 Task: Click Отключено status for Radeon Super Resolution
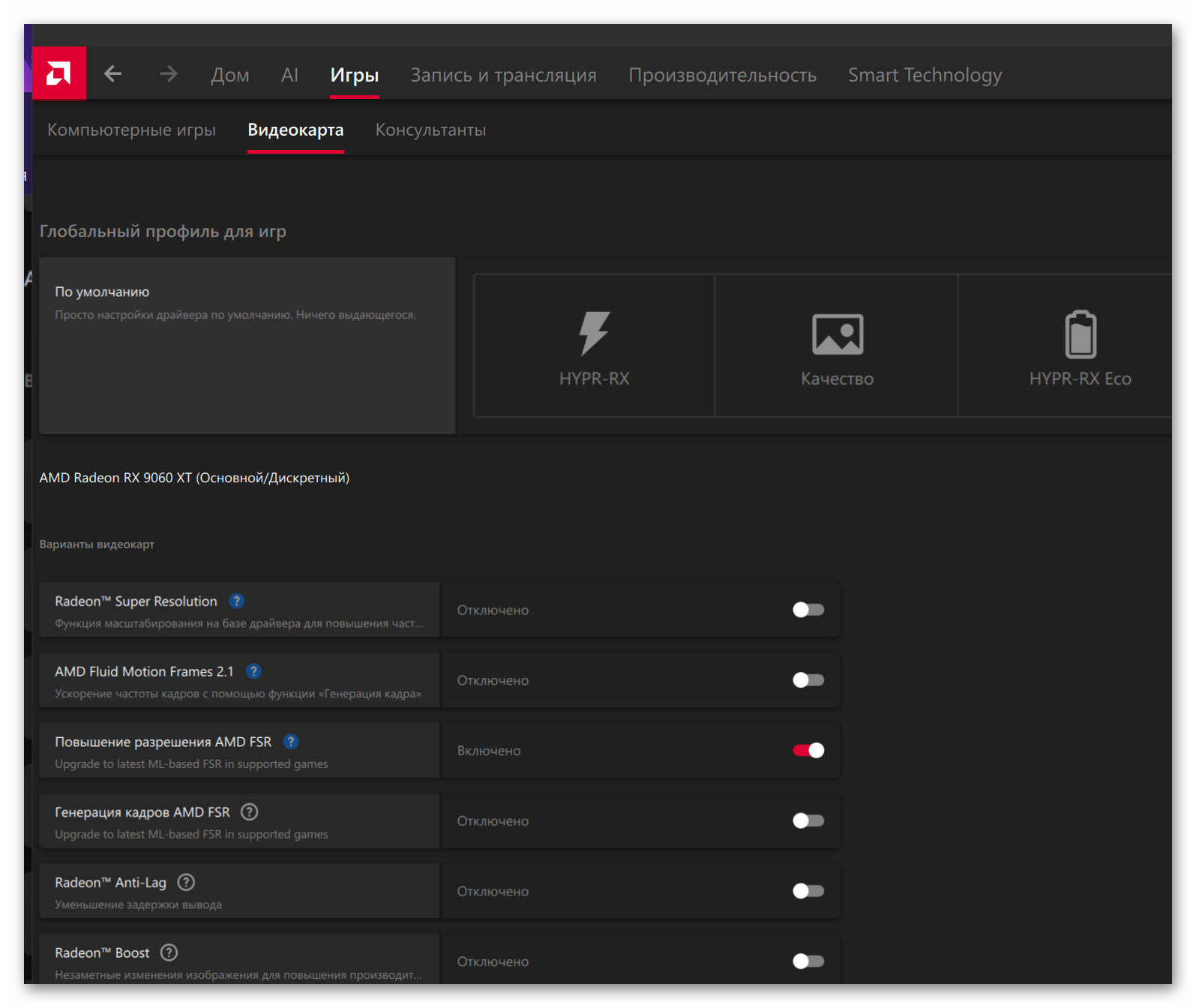493,610
